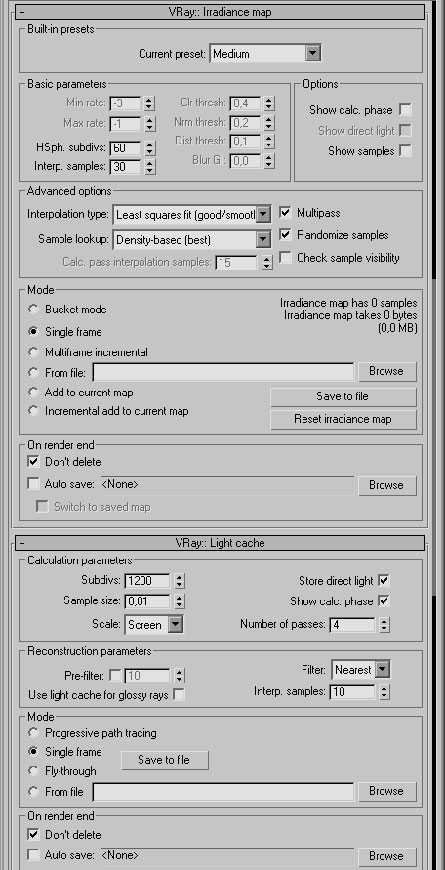Viewport: 445px width, 870px height.
Task: Click the Calc. pass interpolation samples spinner
Action: pyautogui.click(x=267, y=262)
